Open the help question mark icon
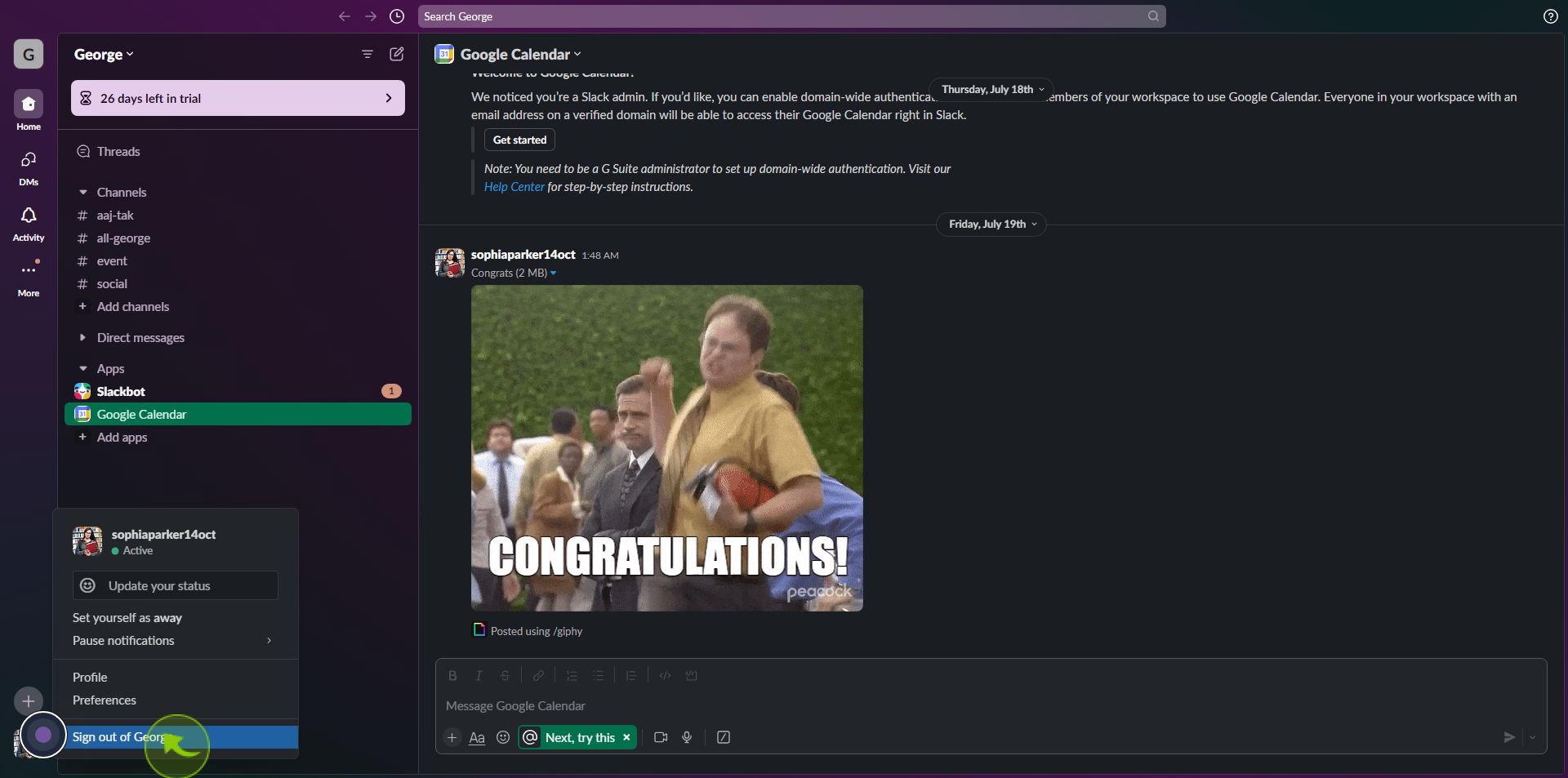 [x=1550, y=16]
